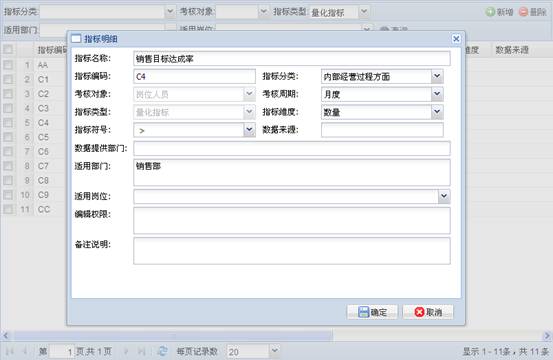Close the 指标明细 dialog with X

pyautogui.click(x=456, y=39)
